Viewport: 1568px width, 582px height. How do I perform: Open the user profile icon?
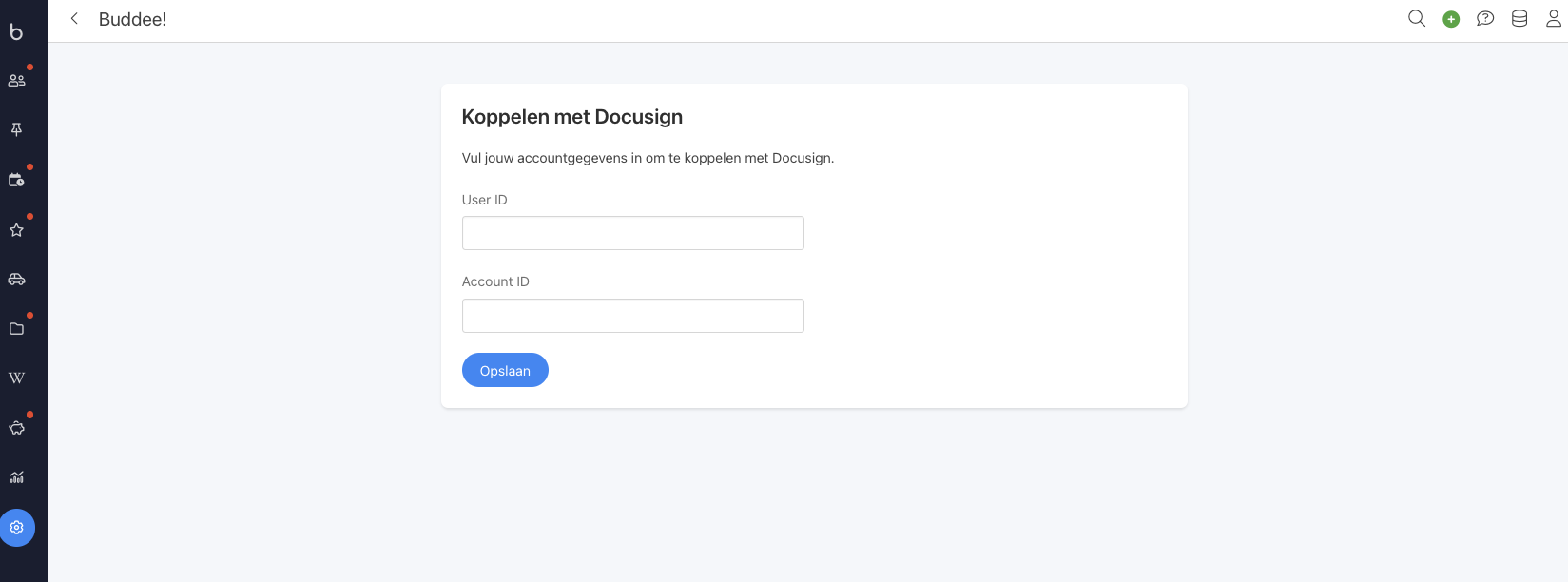click(1554, 19)
